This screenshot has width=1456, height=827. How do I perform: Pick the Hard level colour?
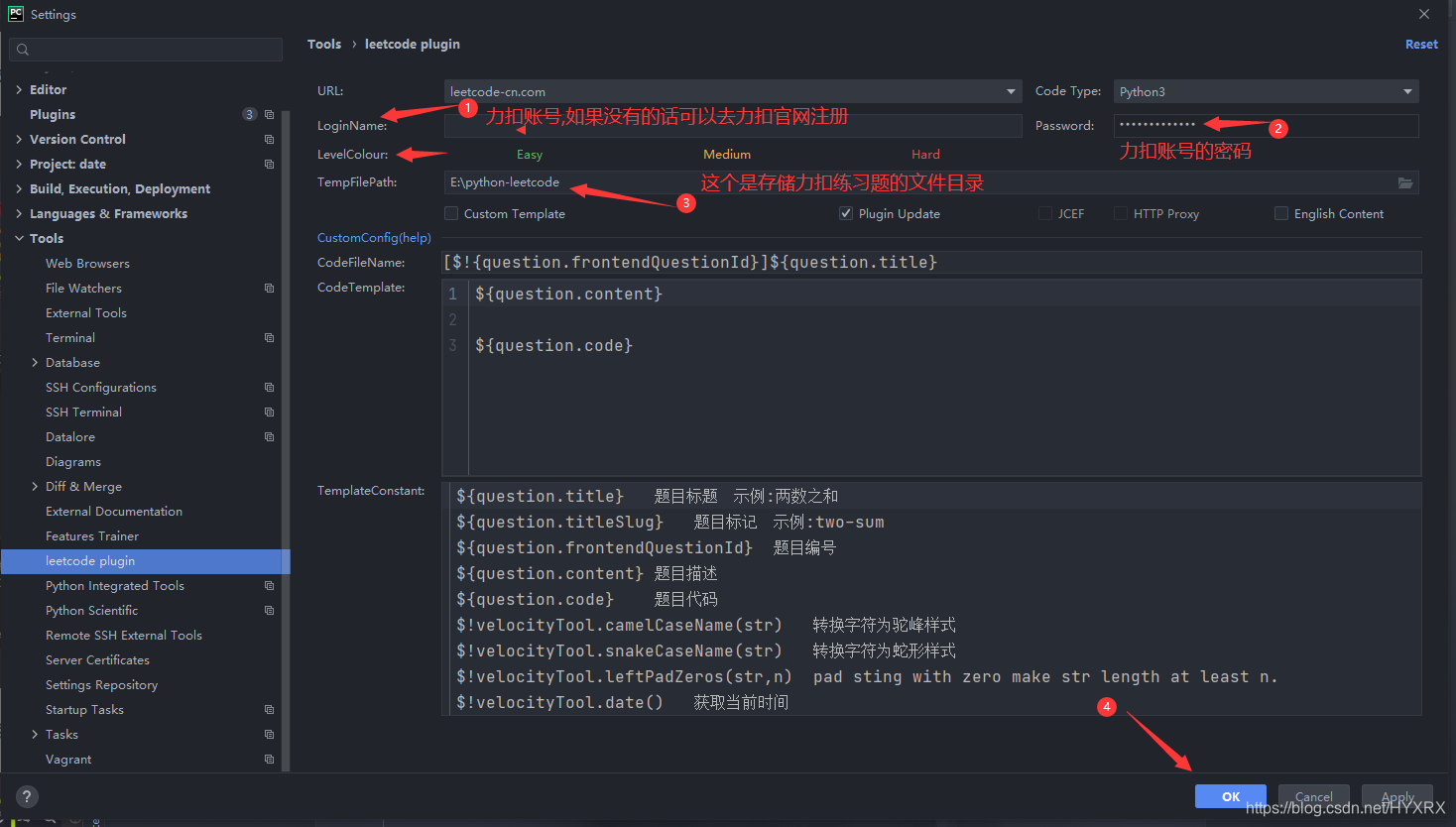coord(925,155)
